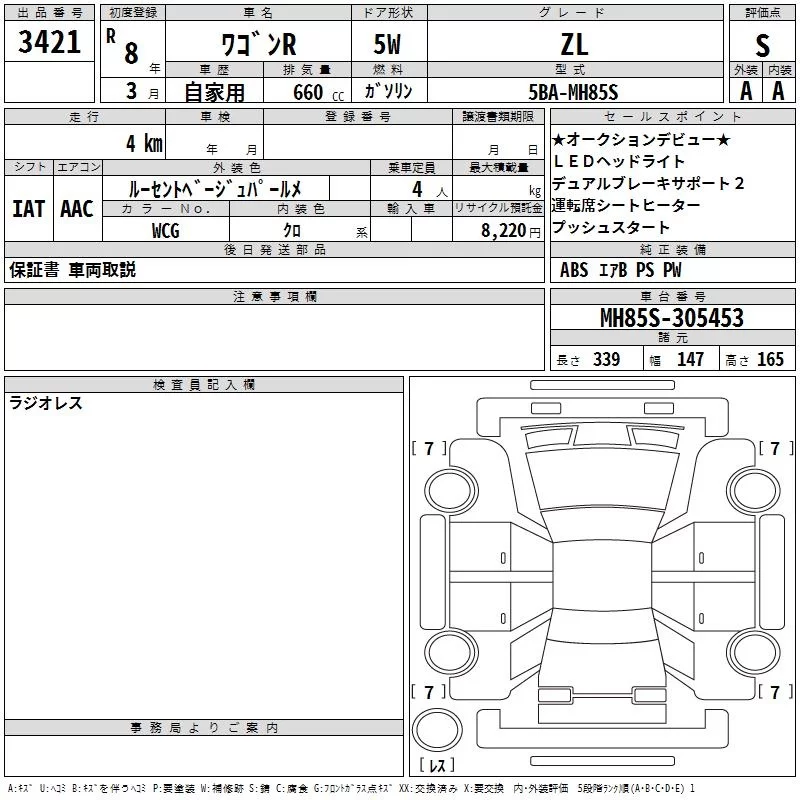Click the exterior grade A under 外装
The image size is (800, 800).
745,90
